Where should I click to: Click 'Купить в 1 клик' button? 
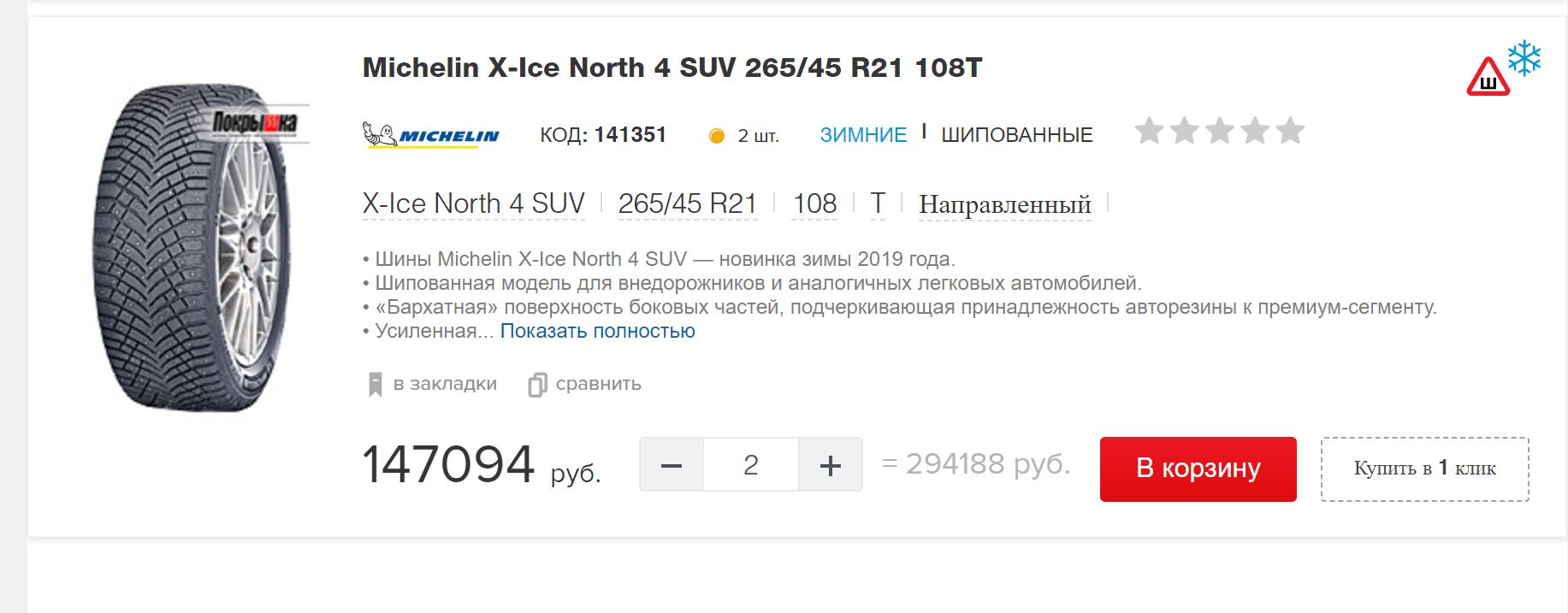click(x=1424, y=469)
